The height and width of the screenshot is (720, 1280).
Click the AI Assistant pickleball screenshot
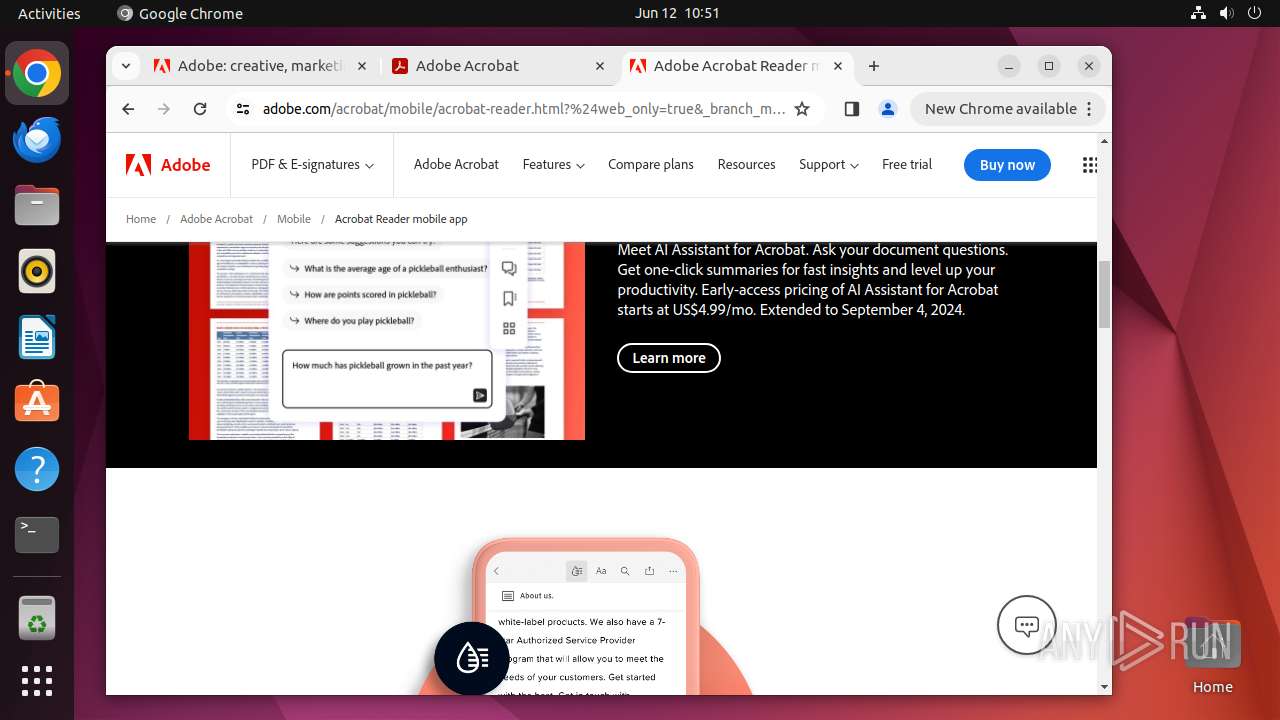[x=387, y=340]
